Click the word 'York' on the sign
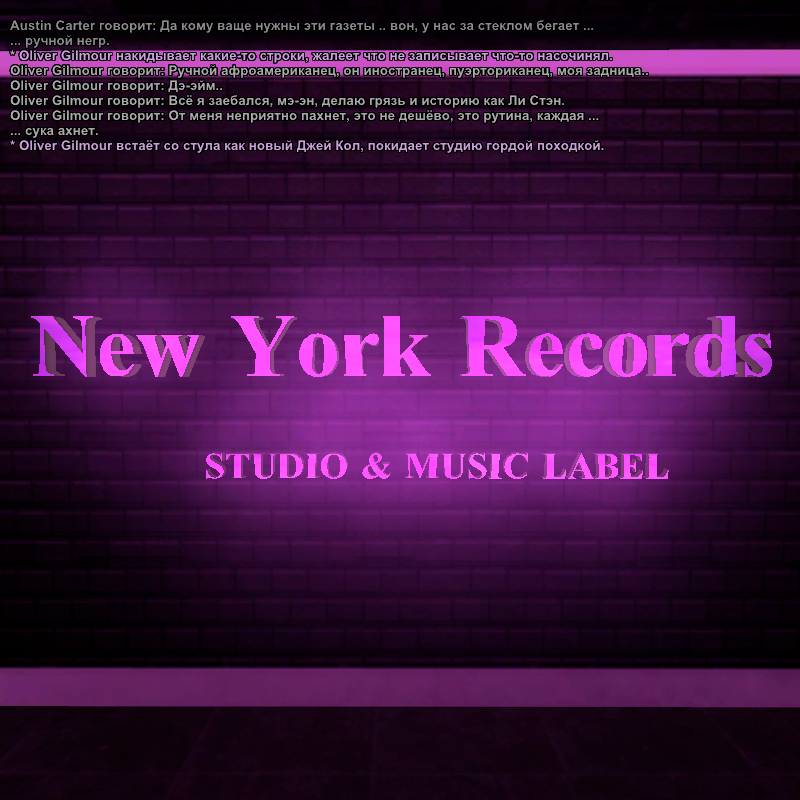 (328, 348)
